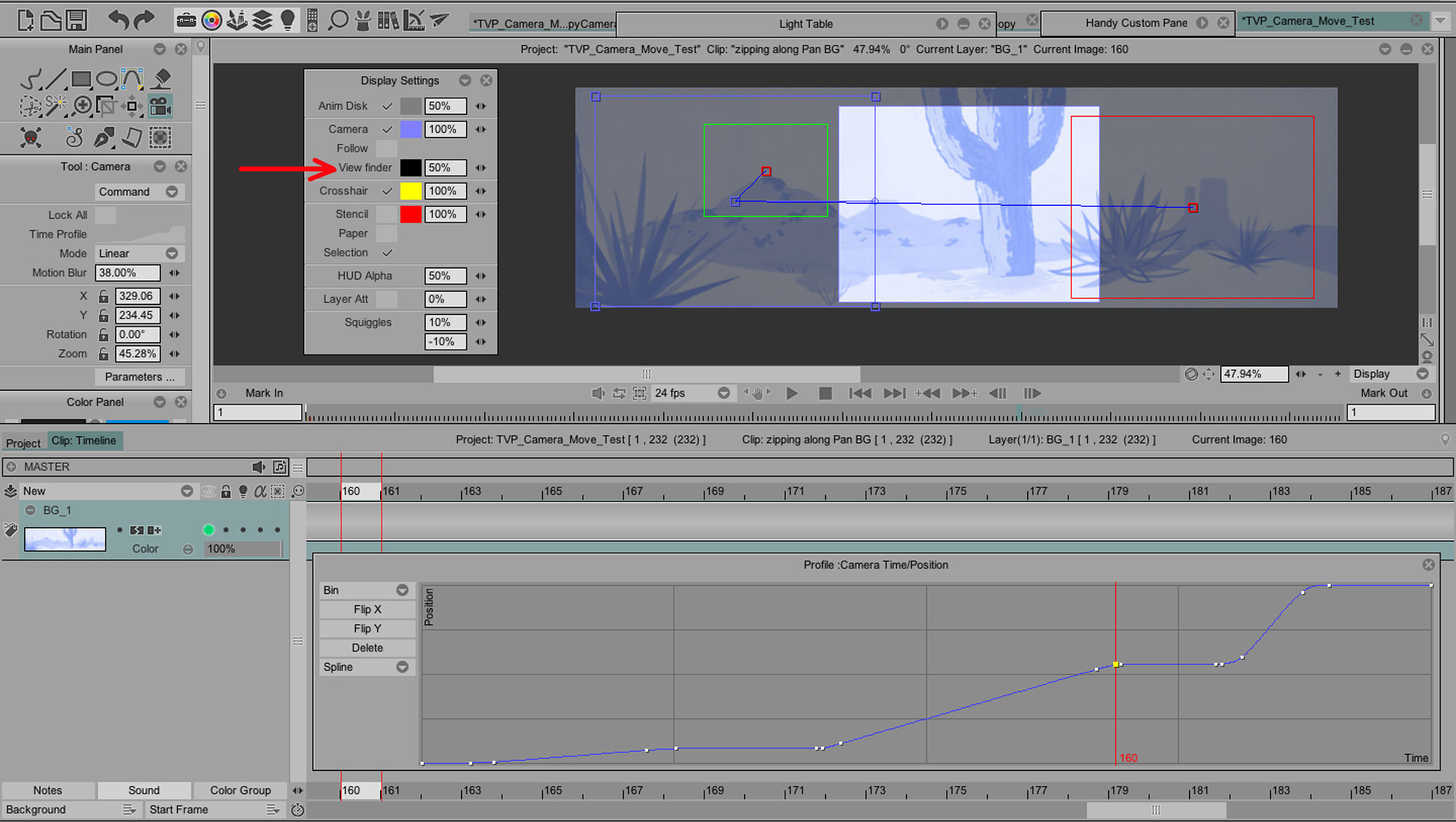Collapse the BG_1 layer
1456x822 pixels.
click(31, 511)
